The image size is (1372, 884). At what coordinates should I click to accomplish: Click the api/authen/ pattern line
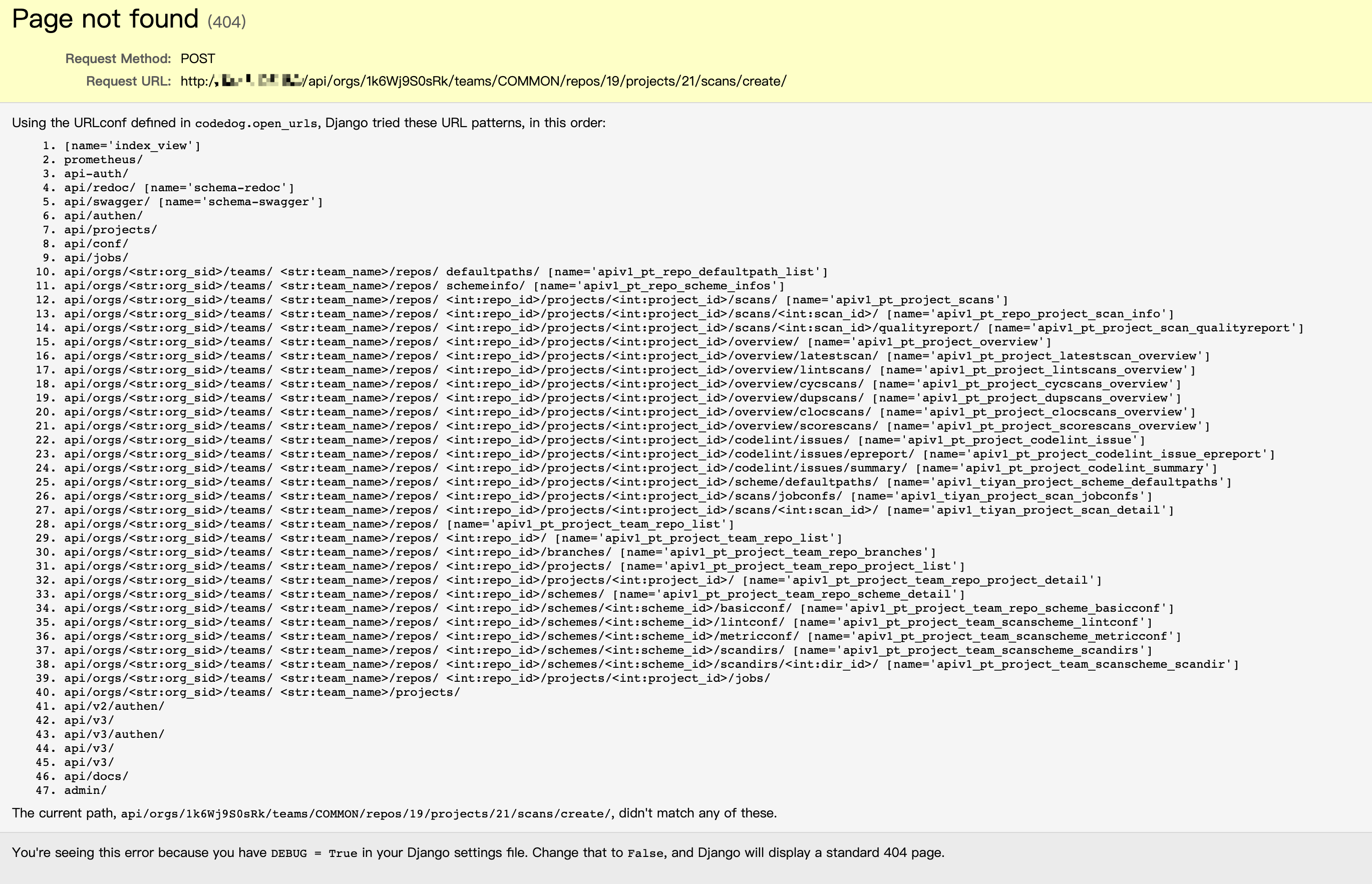point(103,216)
